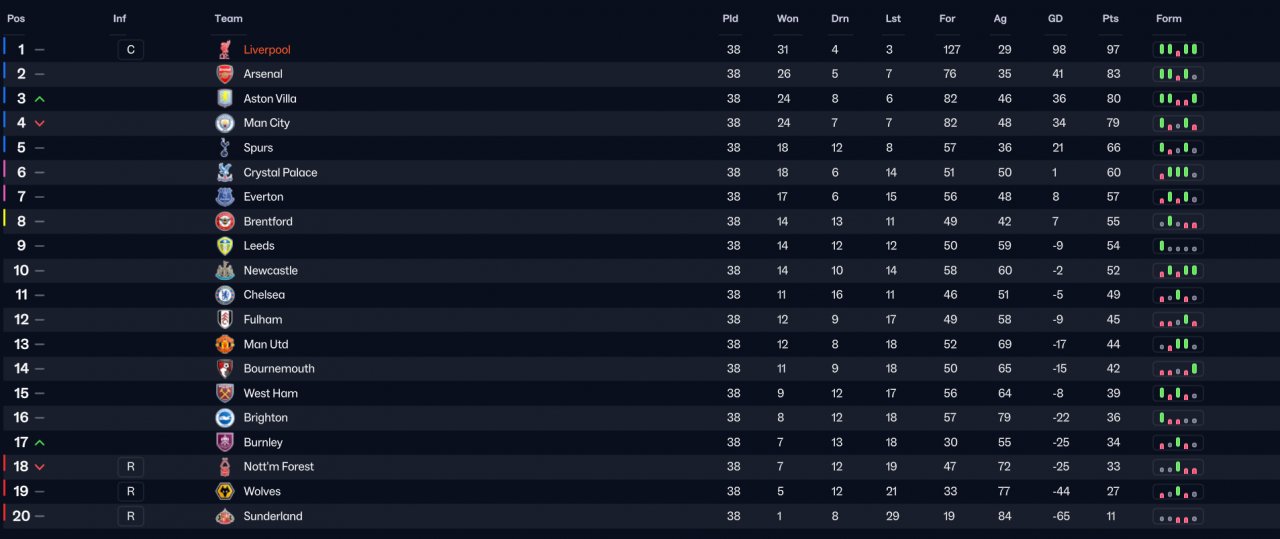Select the Newcastle crest icon
1280x539 pixels.
point(225,271)
